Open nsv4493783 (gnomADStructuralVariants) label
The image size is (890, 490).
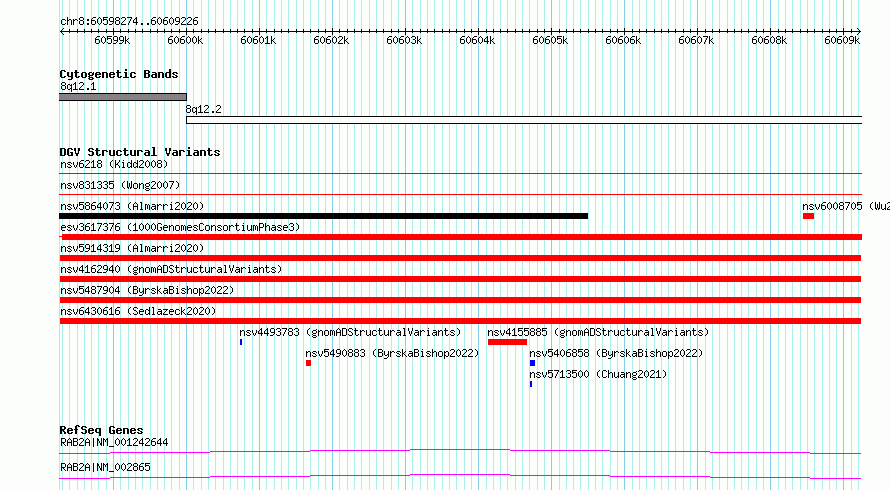(x=350, y=332)
